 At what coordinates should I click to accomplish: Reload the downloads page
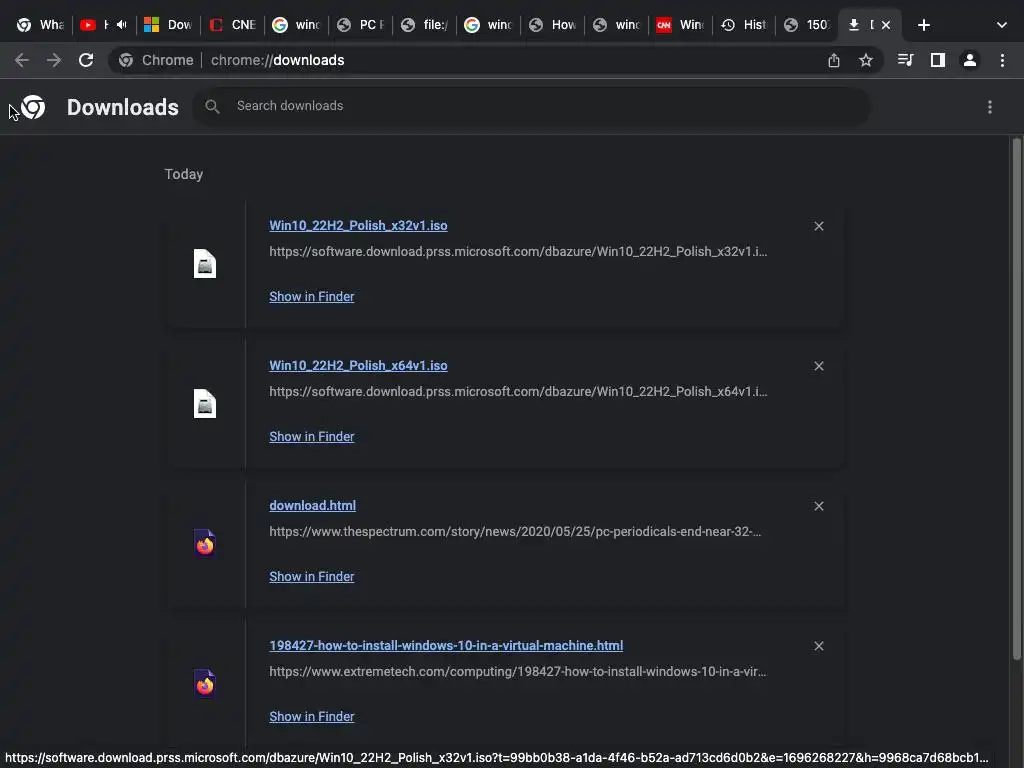click(x=86, y=60)
